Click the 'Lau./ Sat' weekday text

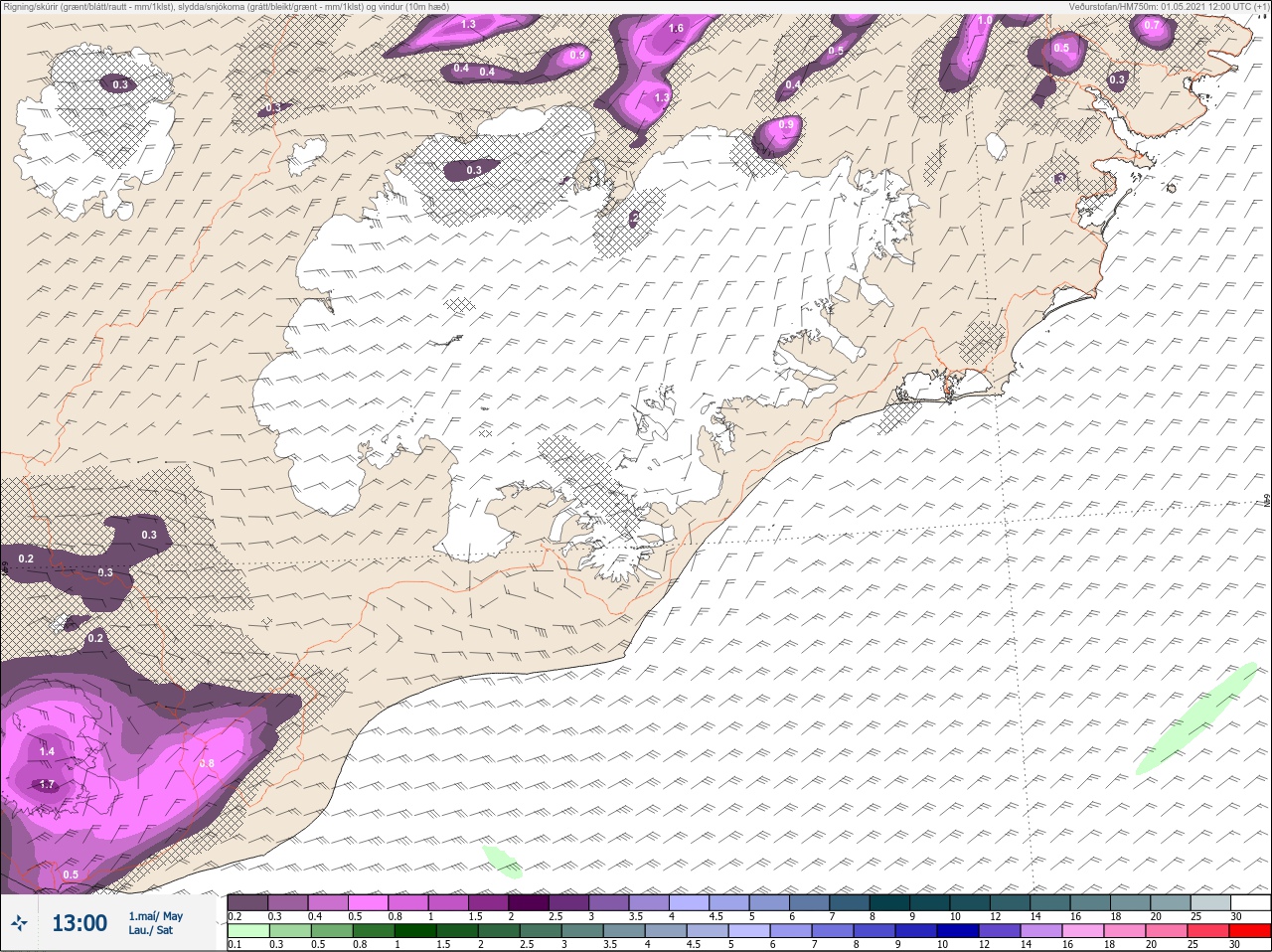point(150,931)
